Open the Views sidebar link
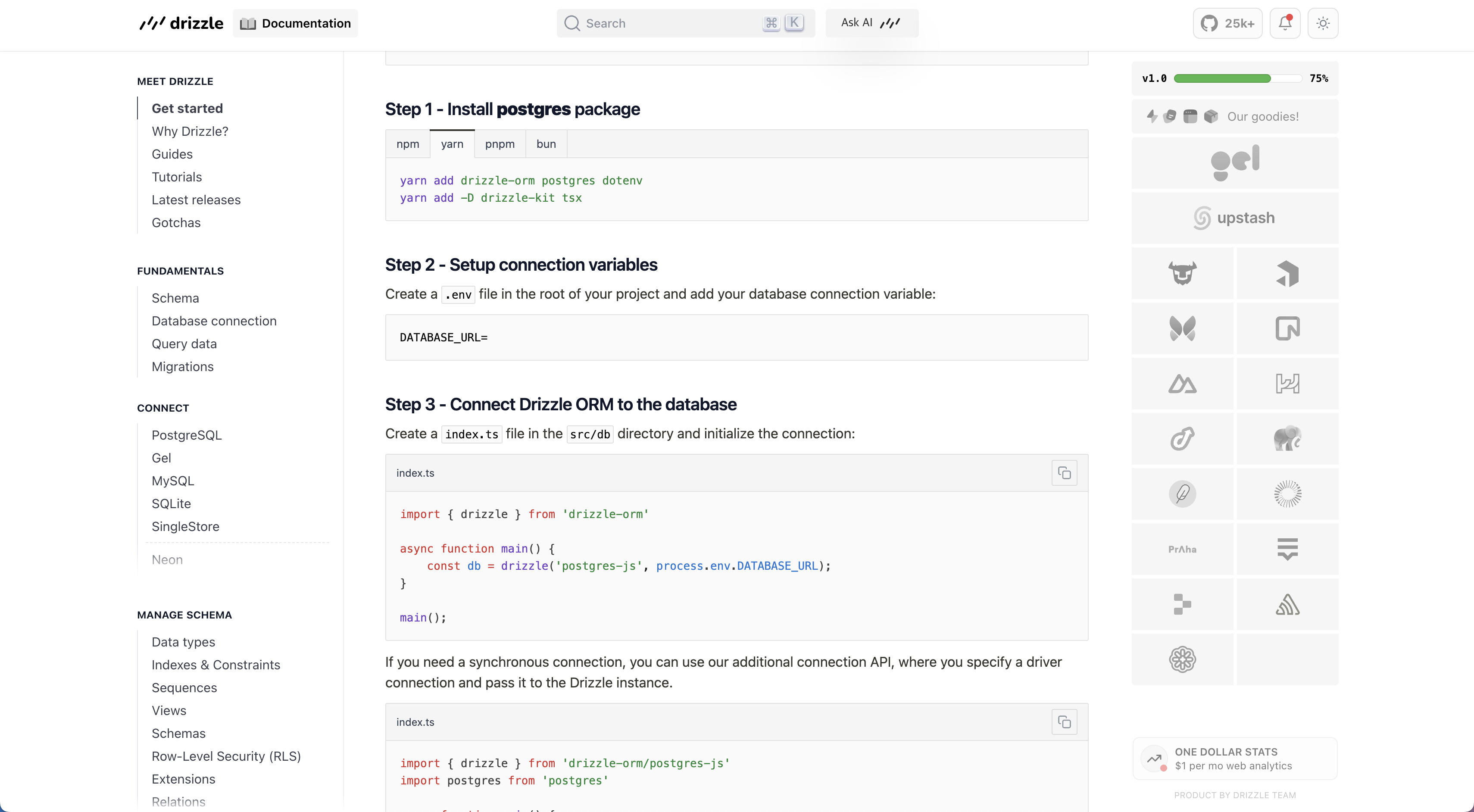 tap(169, 711)
